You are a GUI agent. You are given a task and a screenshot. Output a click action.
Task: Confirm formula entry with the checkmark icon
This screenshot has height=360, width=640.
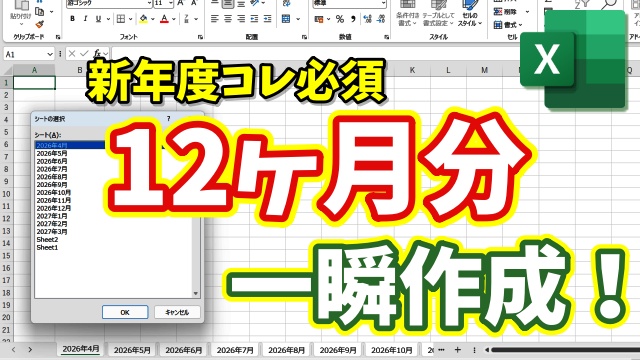tap(84, 53)
